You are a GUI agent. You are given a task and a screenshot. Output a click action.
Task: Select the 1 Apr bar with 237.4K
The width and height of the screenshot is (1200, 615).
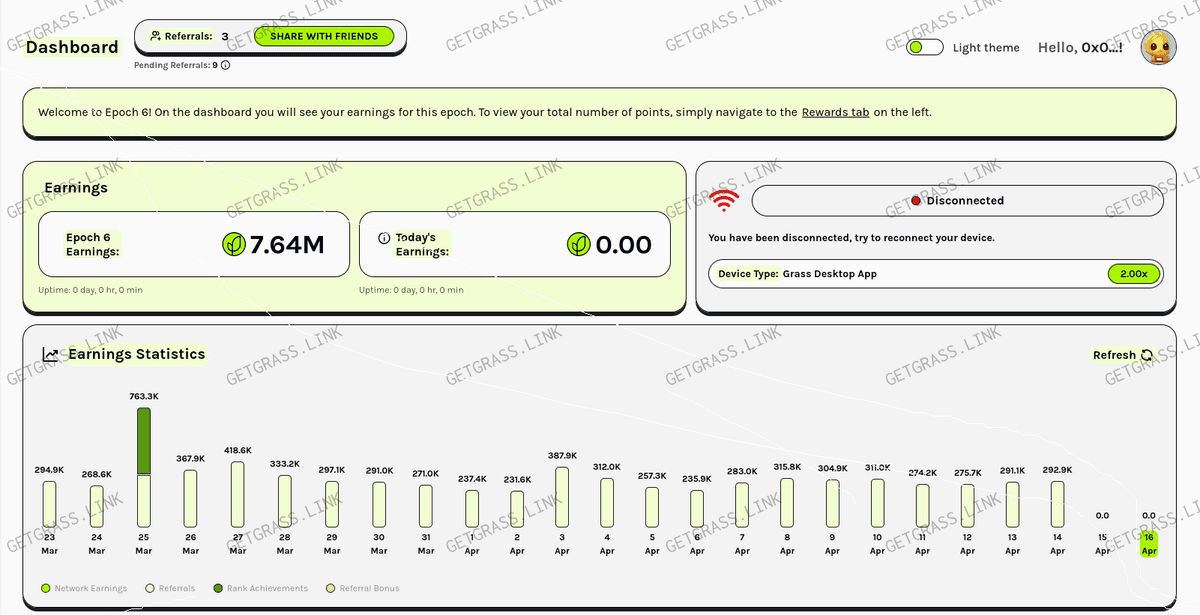tap(472, 509)
